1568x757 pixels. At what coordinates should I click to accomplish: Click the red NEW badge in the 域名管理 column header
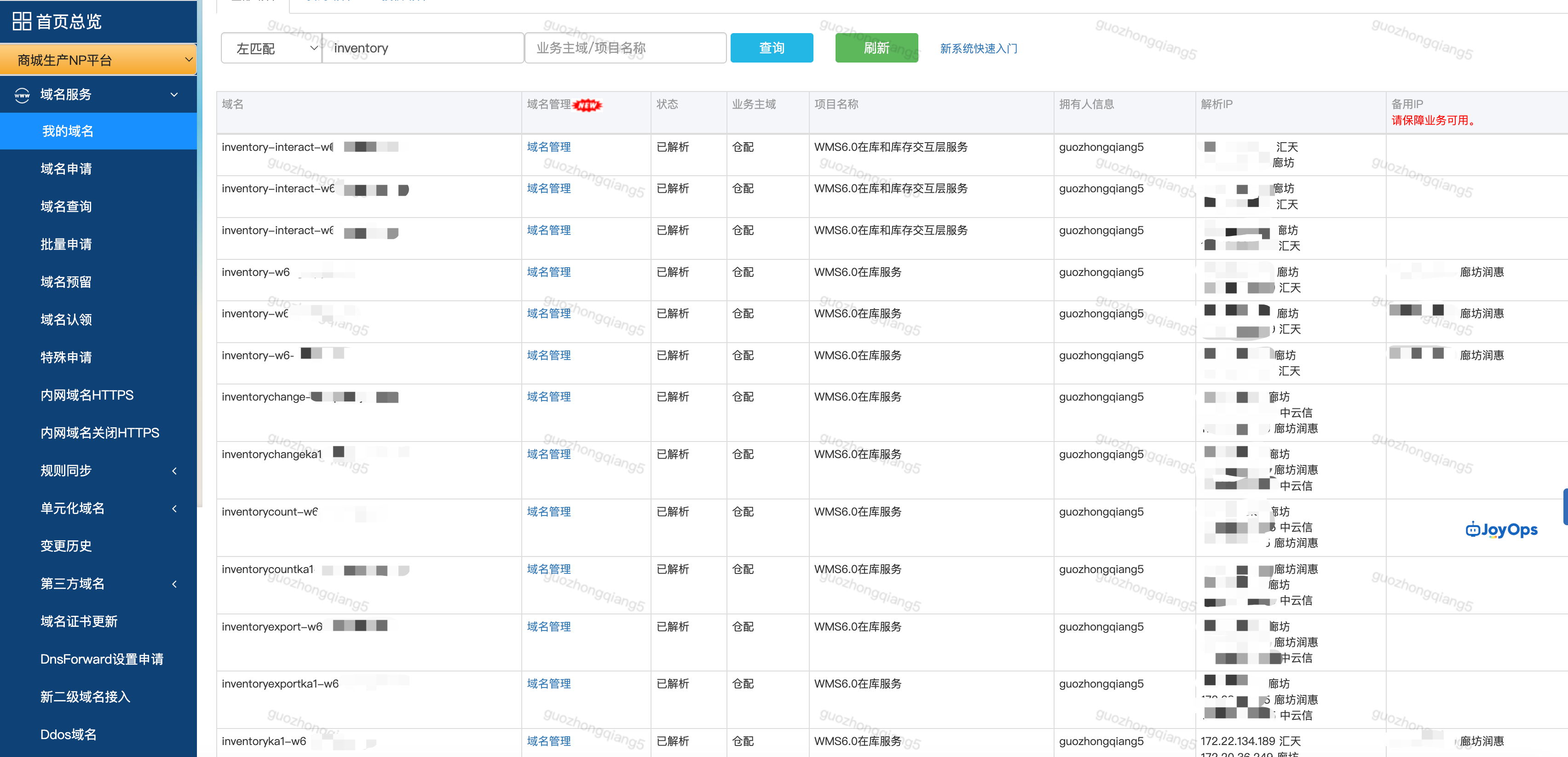(x=588, y=105)
